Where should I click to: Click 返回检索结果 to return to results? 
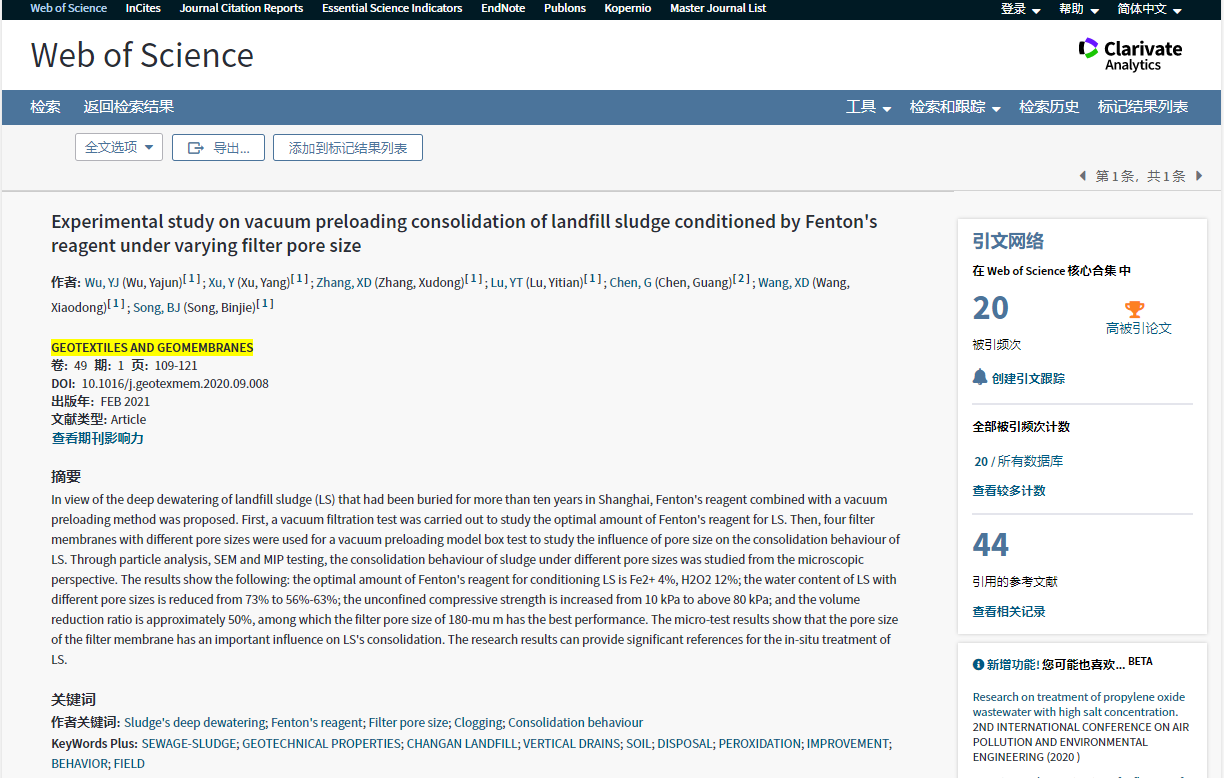(x=128, y=107)
